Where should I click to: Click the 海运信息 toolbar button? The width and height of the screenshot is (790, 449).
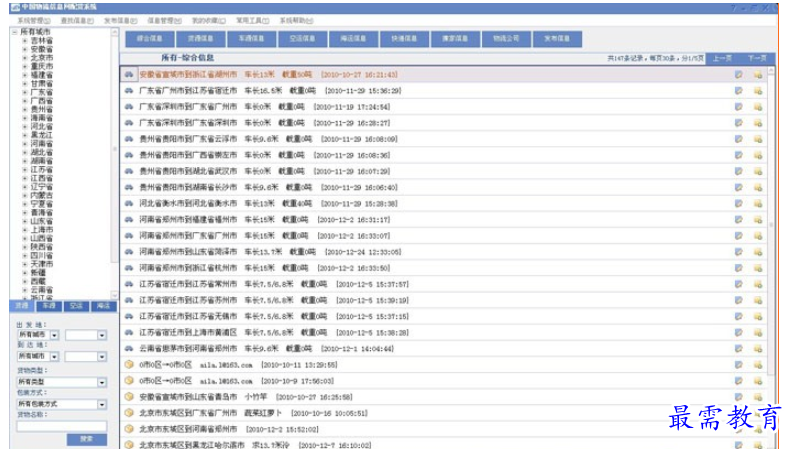coord(353,39)
